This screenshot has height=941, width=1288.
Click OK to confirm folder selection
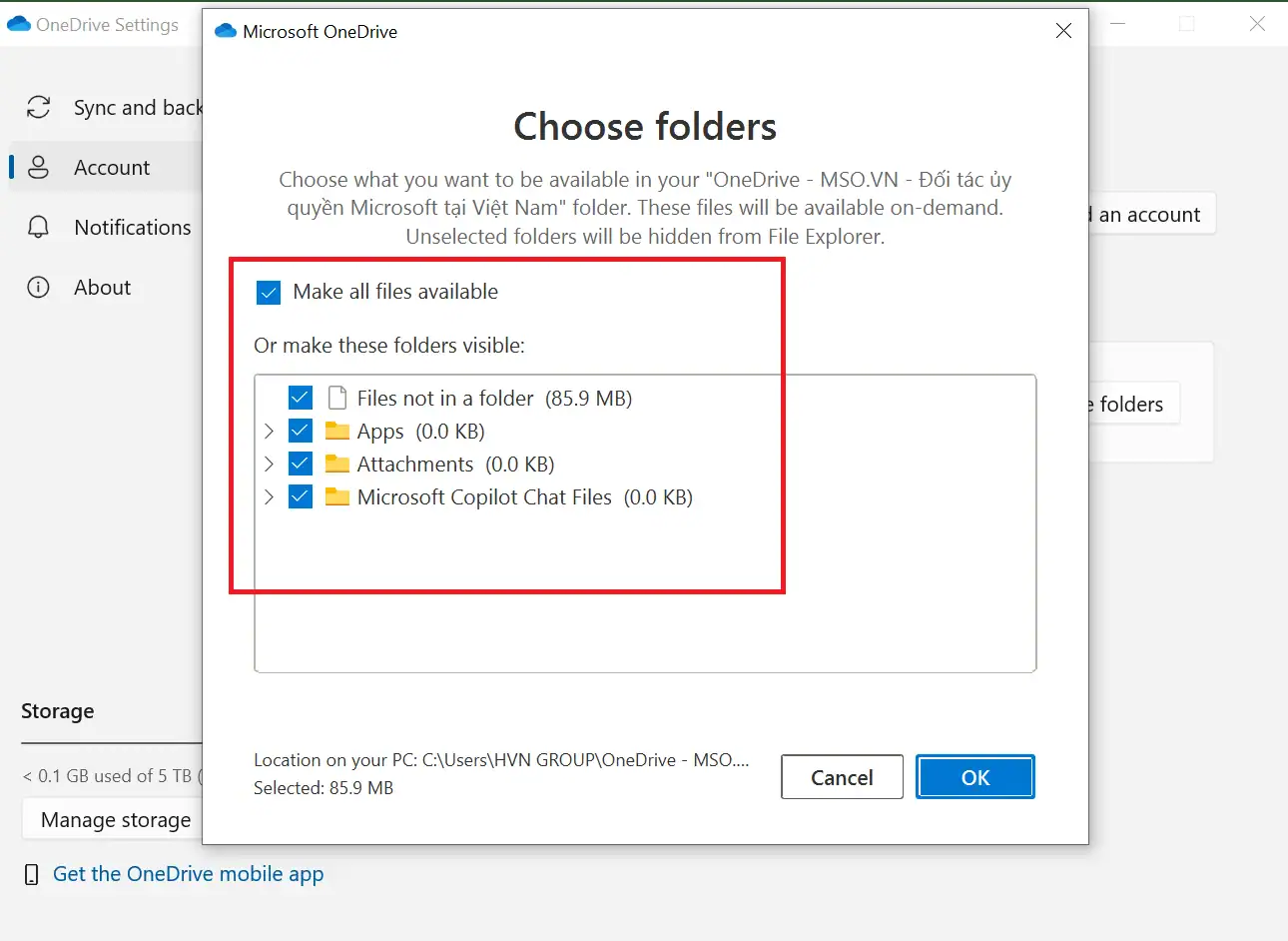974,776
